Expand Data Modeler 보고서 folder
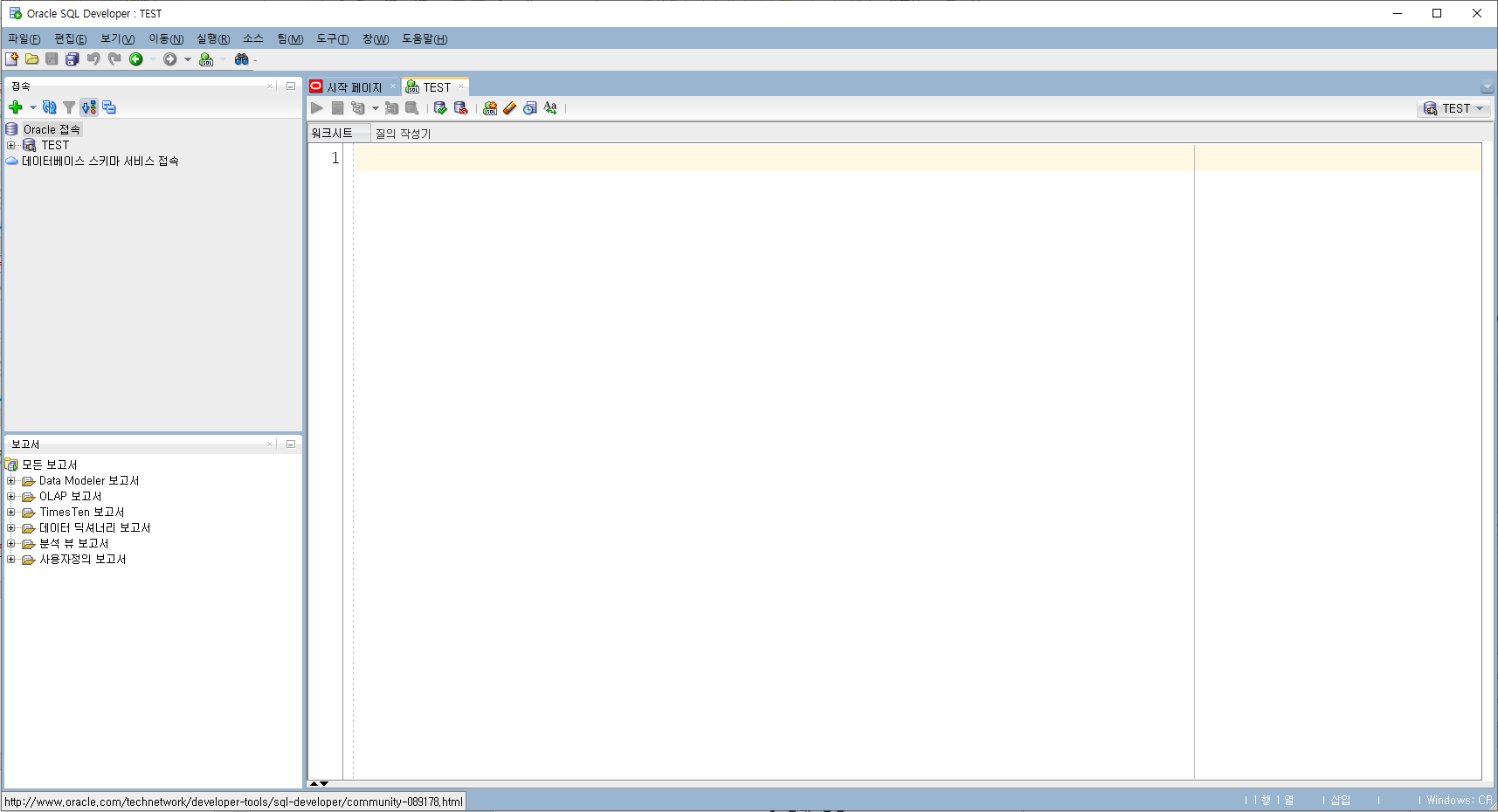The height and width of the screenshot is (812, 1498). point(11,480)
